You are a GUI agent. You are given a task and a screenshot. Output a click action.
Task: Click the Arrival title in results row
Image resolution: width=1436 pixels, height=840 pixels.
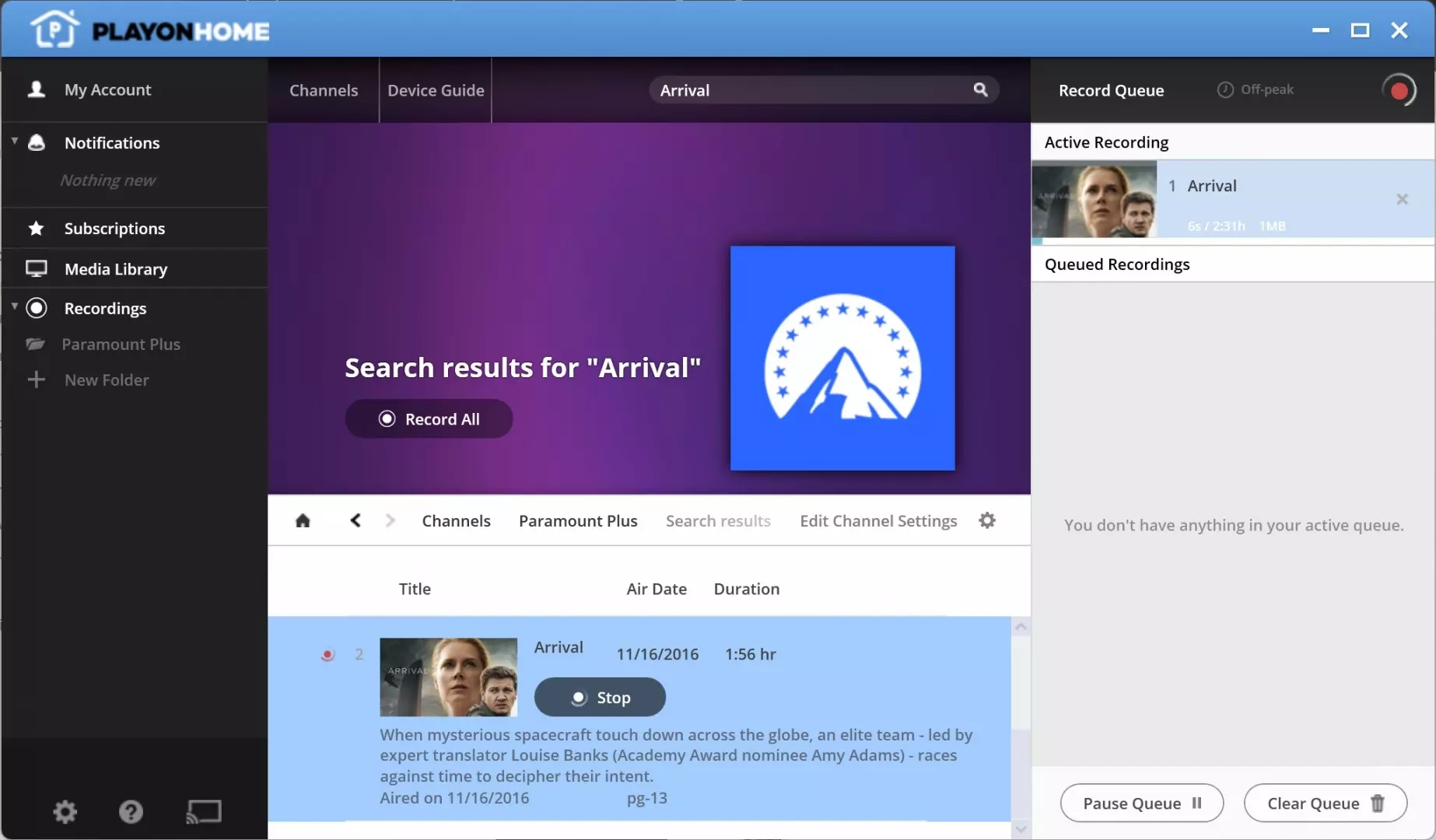559,647
